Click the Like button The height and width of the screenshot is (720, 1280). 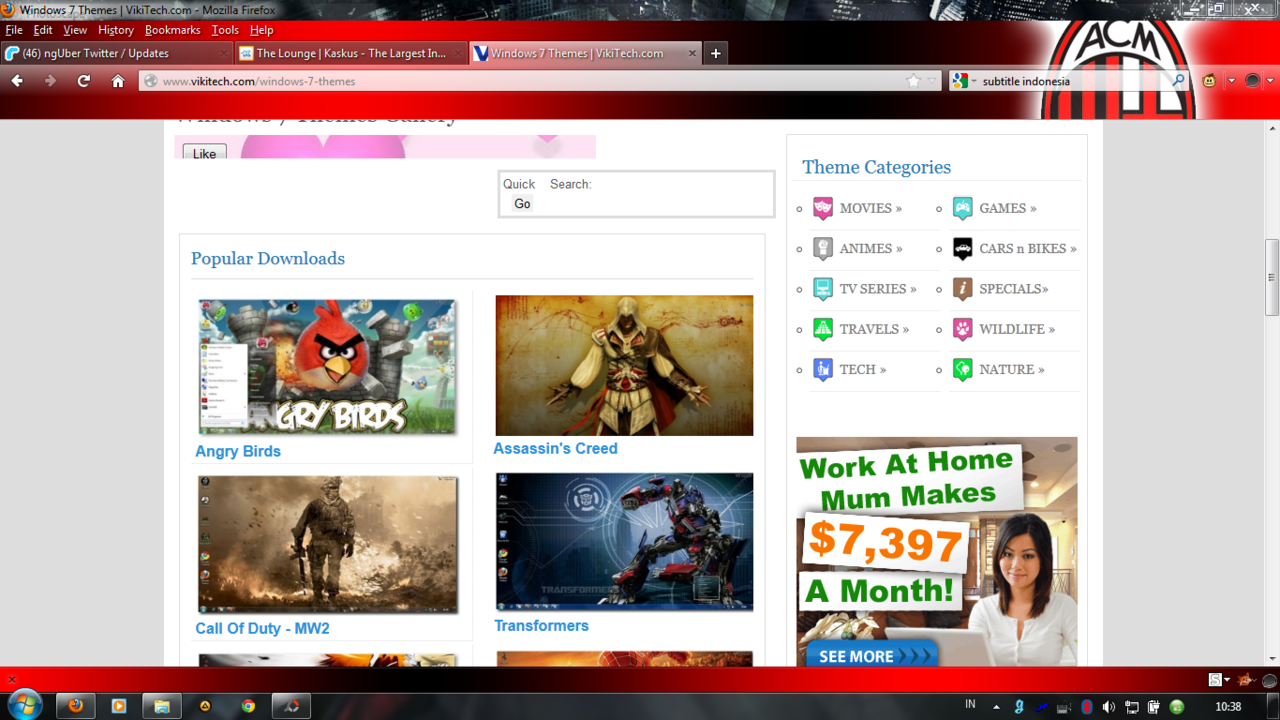pos(204,153)
